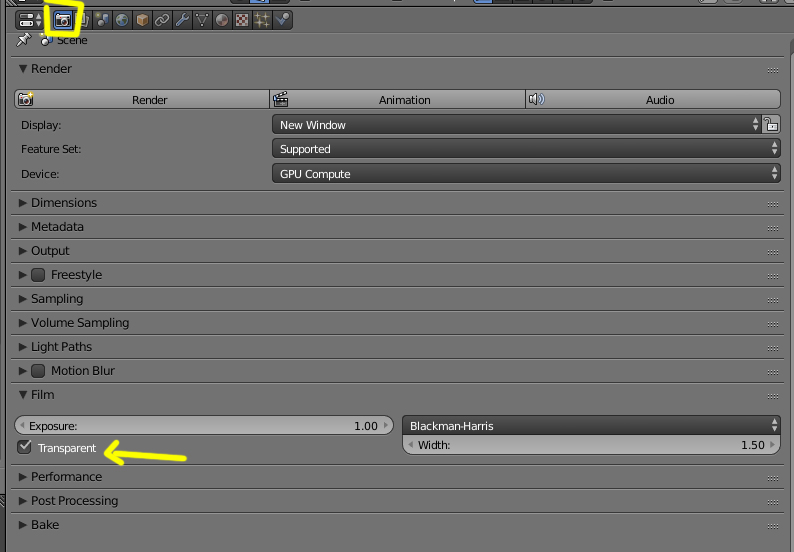Viewport: 794px width, 552px height.
Task: Click the Exposure value slider
Action: 204,426
